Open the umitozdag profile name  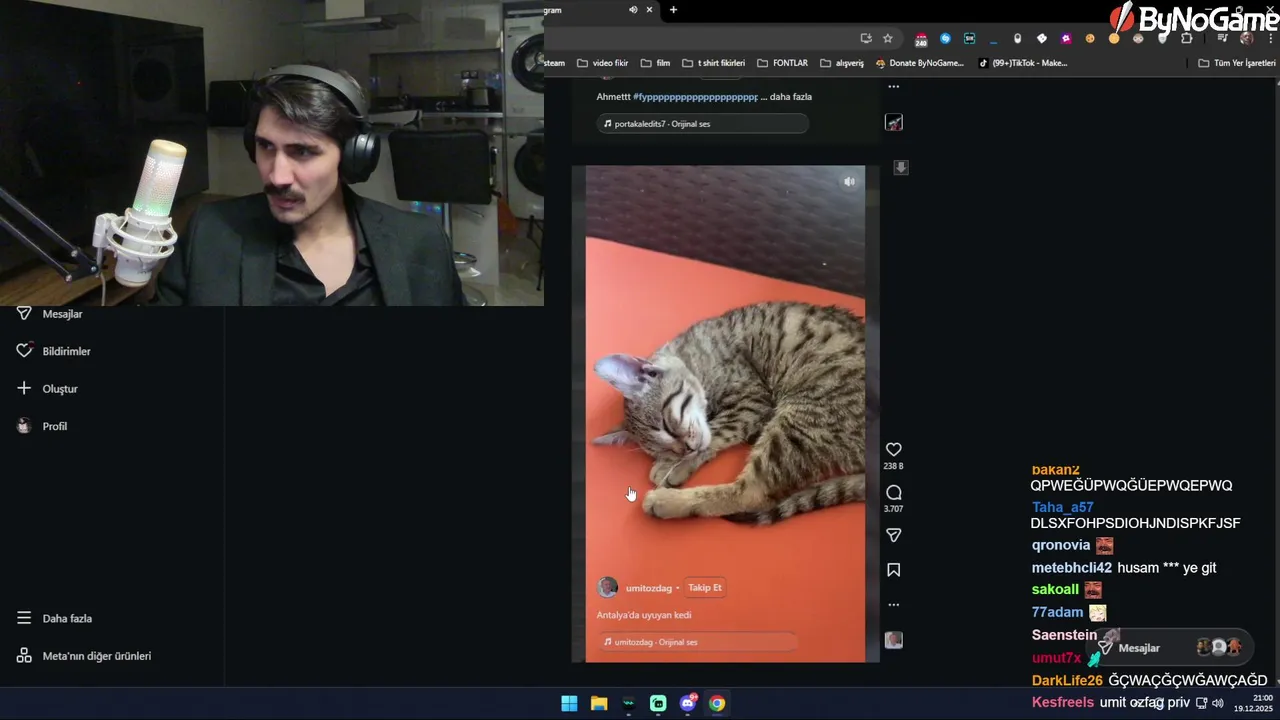point(649,588)
